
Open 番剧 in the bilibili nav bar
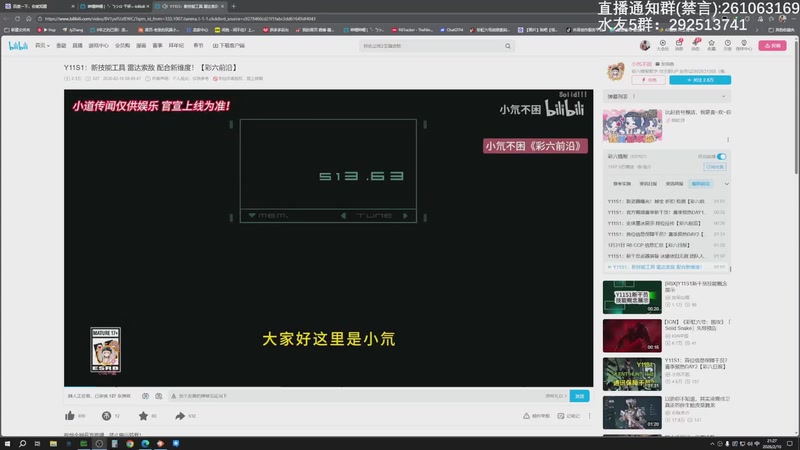click(61, 45)
